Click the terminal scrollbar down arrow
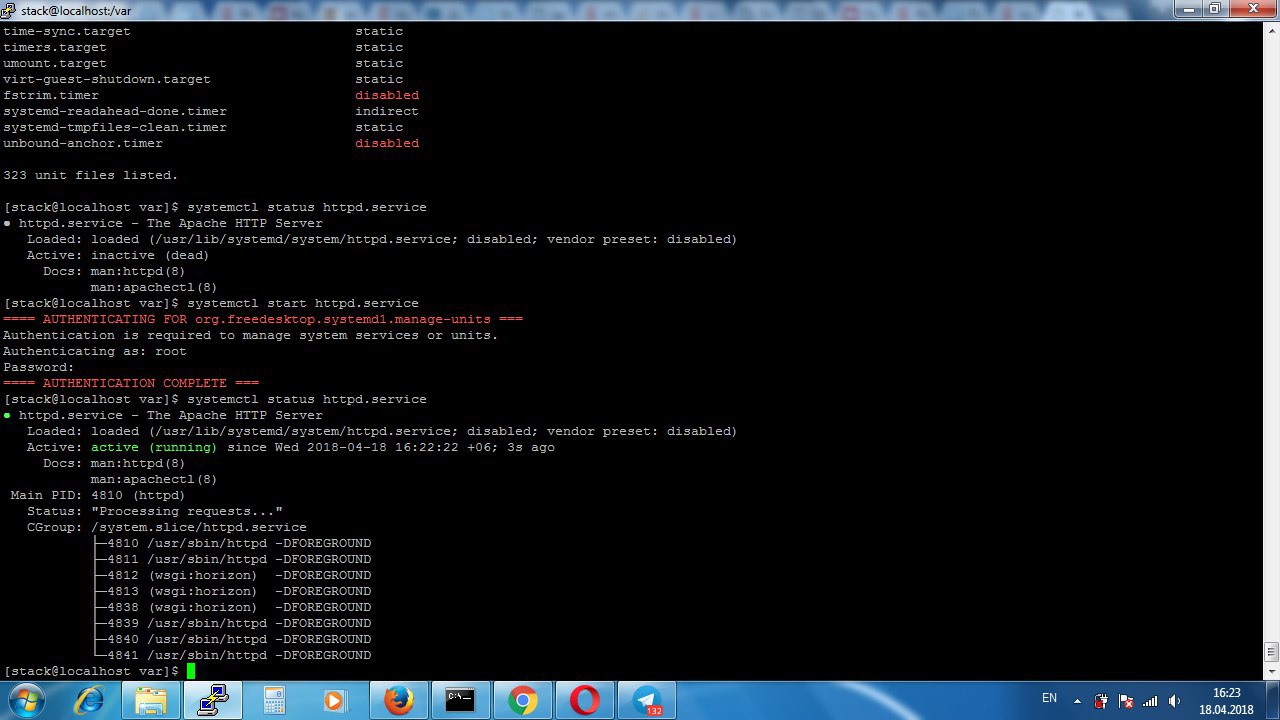Image resolution: width=1280 pixels, height=720 pixels. click(x=1271, y=671)
